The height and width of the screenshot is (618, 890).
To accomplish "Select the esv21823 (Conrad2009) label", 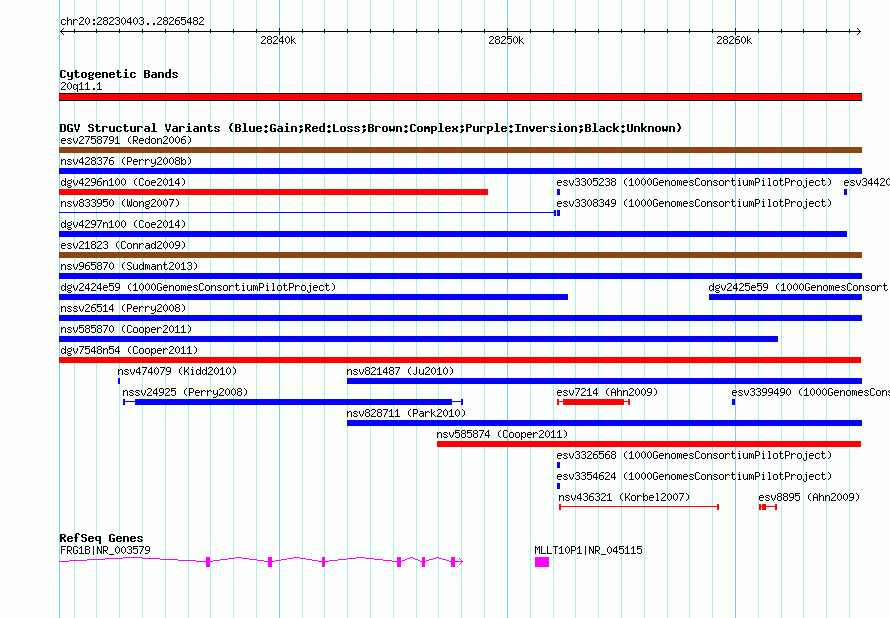I will tap(123, 245).
